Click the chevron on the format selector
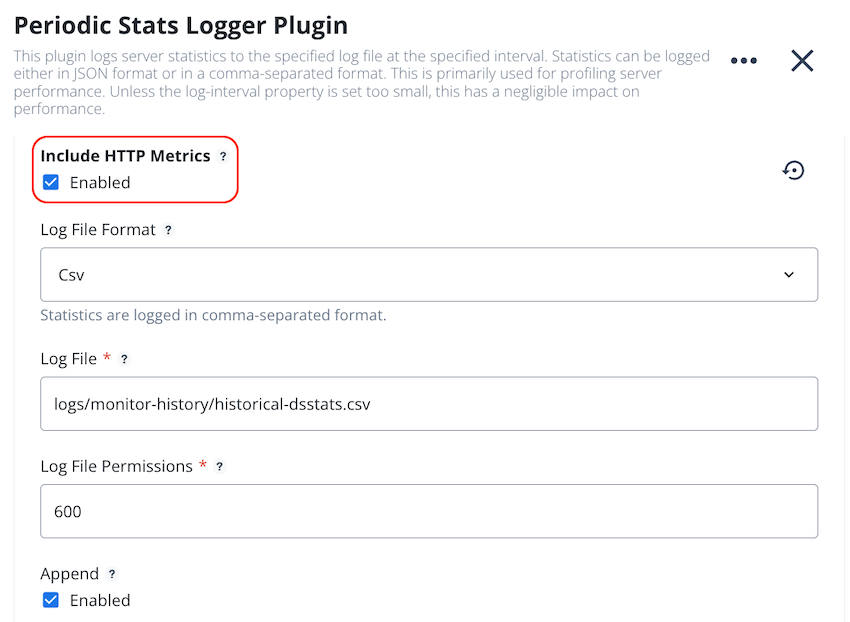The width and height of the screenshot is (850, 622). click(789, 274)
